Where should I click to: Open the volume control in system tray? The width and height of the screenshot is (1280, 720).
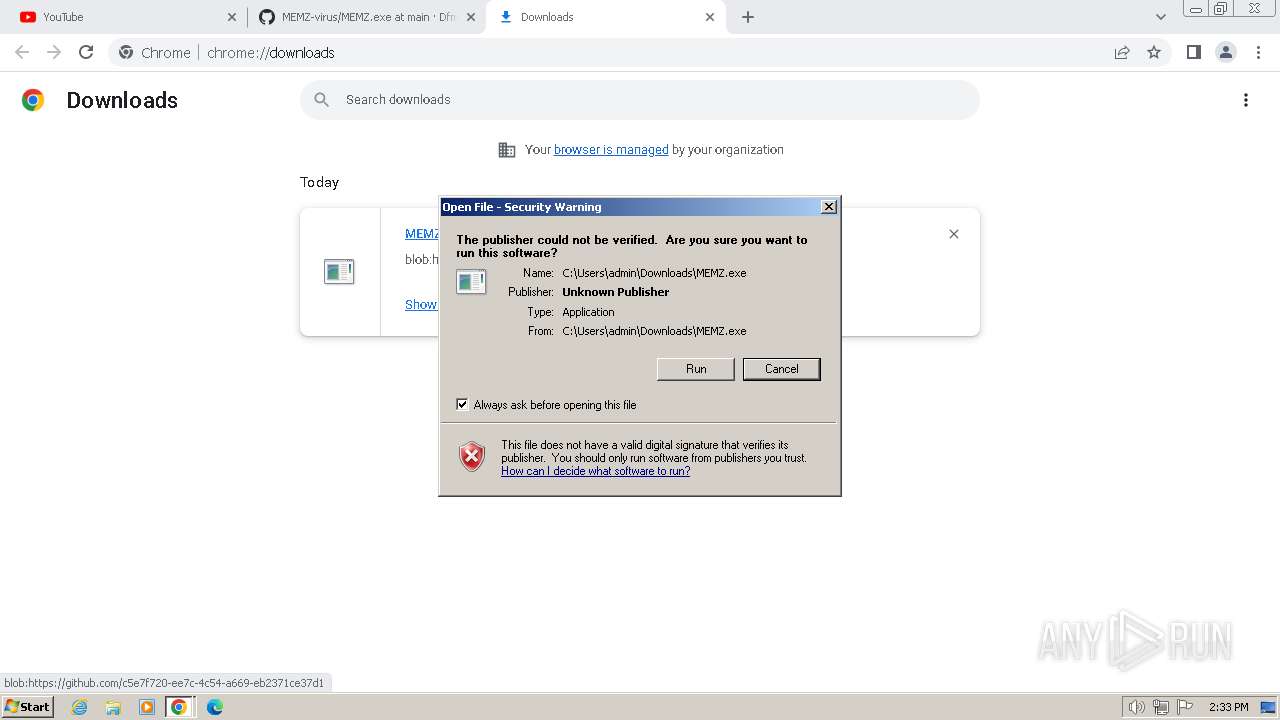click(x=1137, y=707)
